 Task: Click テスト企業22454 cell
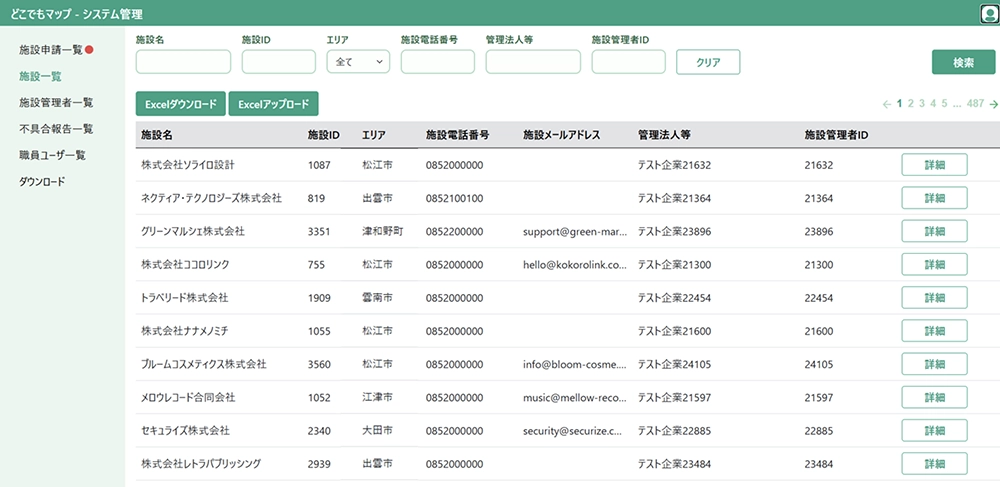pyautogui.click(x=674, y=298)
